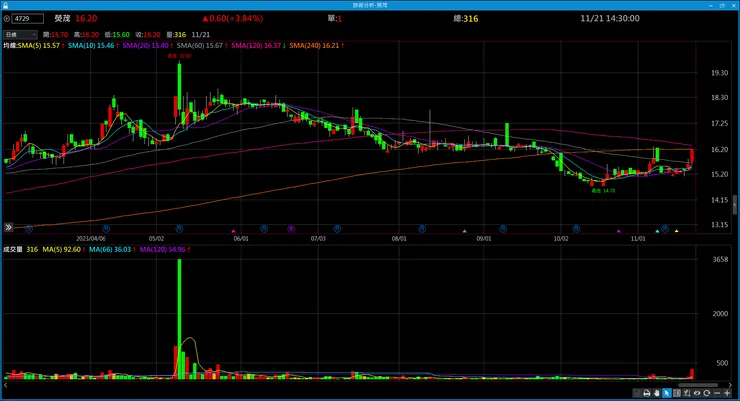Click the dimmed first toolbar icon
The image size is (740, 401).
[x=637, y=393]
